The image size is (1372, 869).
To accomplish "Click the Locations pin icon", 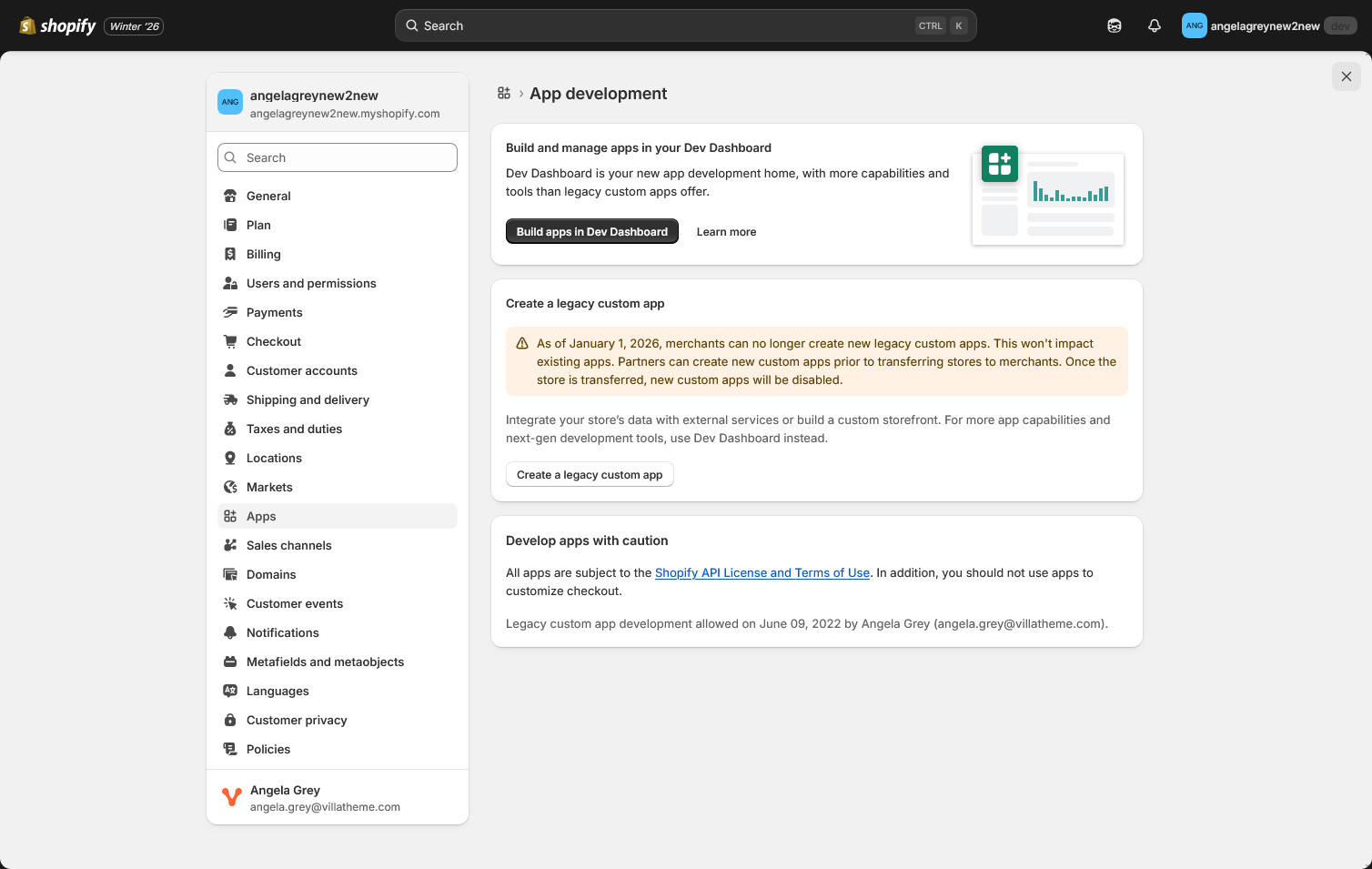I will pyautogui.click(x=230, y=458).
